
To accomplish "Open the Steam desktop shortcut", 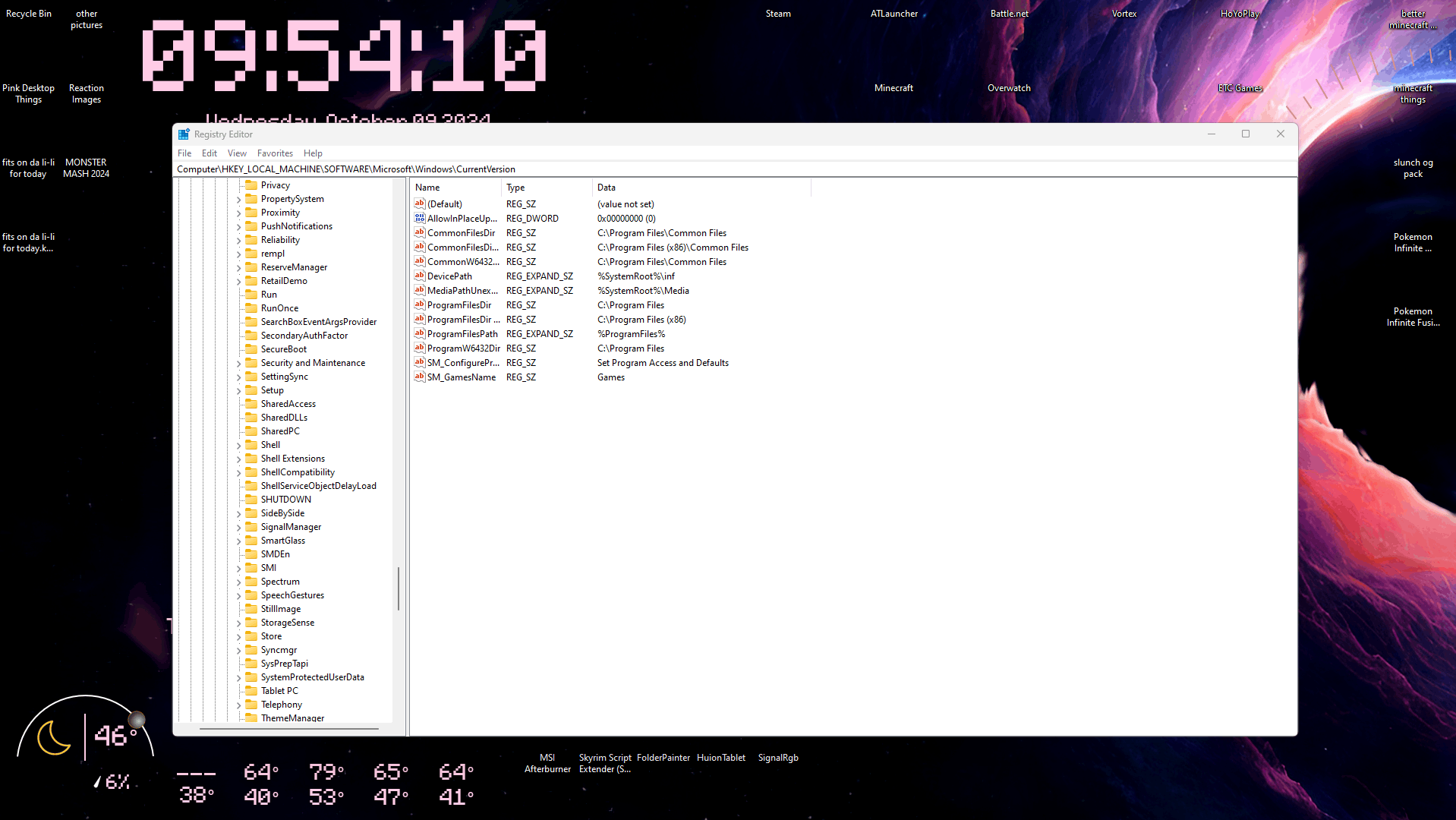I will click(778, 14).
